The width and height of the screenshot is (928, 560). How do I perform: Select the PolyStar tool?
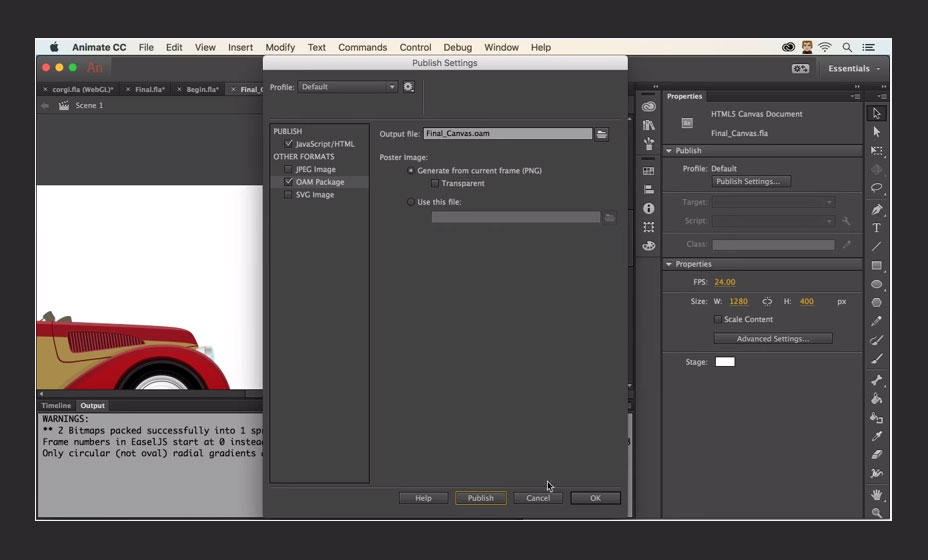tap(877, 302)
